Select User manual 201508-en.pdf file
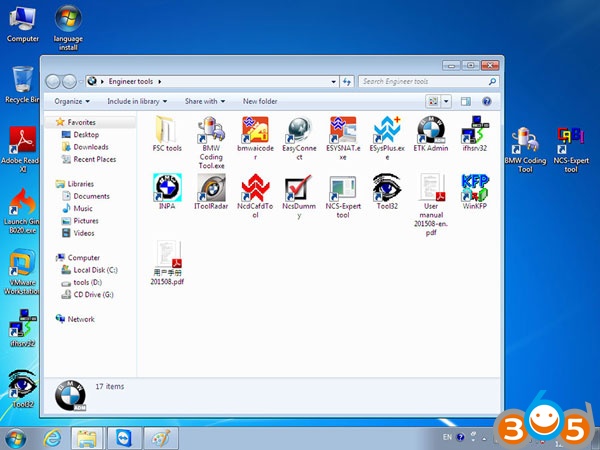 [431, 205]
